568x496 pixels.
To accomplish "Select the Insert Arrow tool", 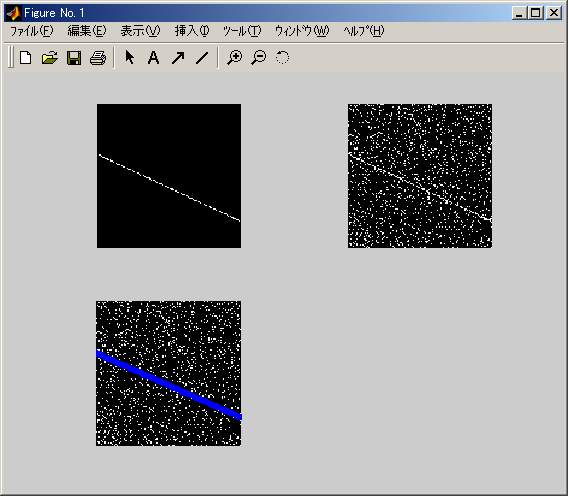I will point(178,58).
